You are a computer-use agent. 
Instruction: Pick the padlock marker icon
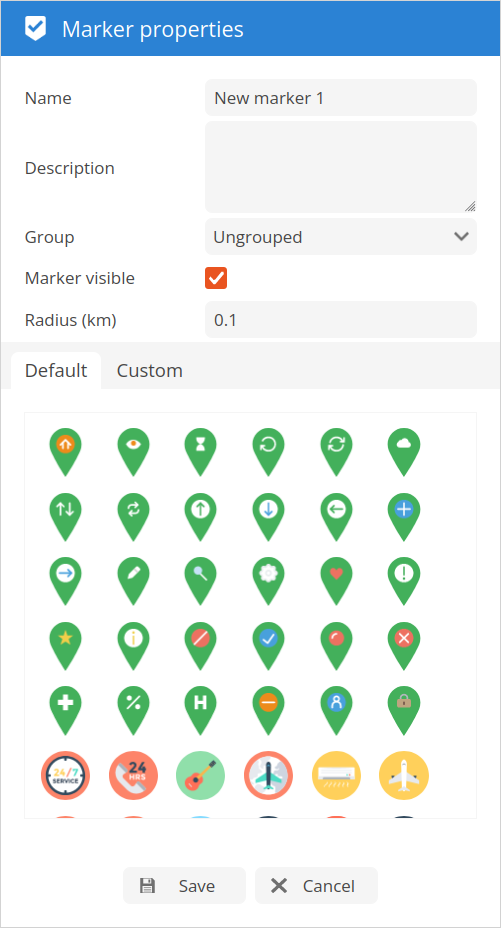pyautogui.click(x=404, y=711)
